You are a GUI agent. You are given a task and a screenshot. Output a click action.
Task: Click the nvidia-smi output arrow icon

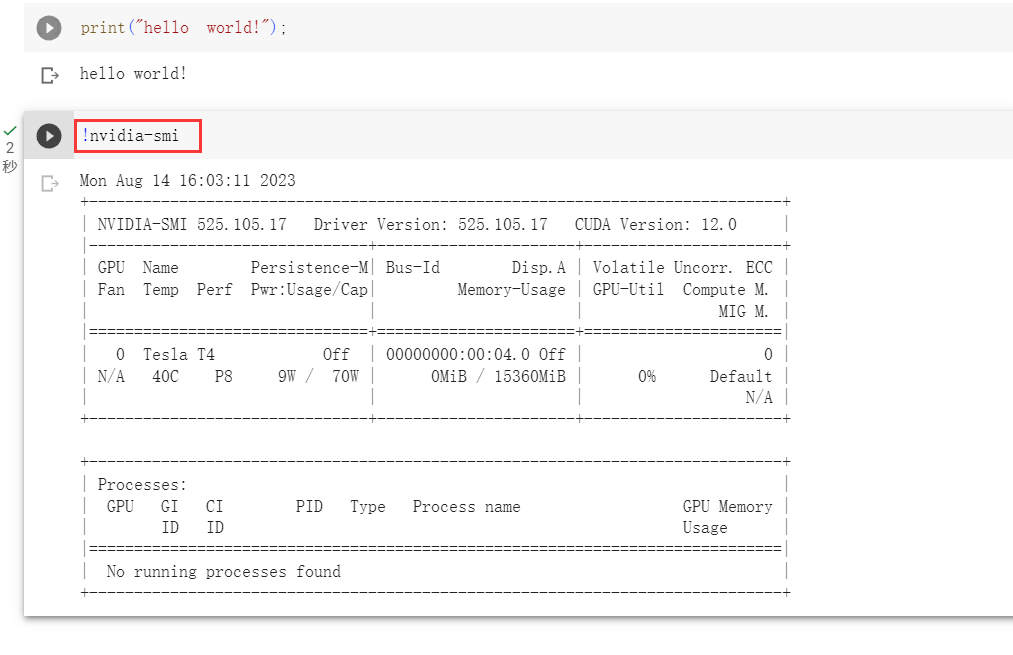(x=49, y=183)
